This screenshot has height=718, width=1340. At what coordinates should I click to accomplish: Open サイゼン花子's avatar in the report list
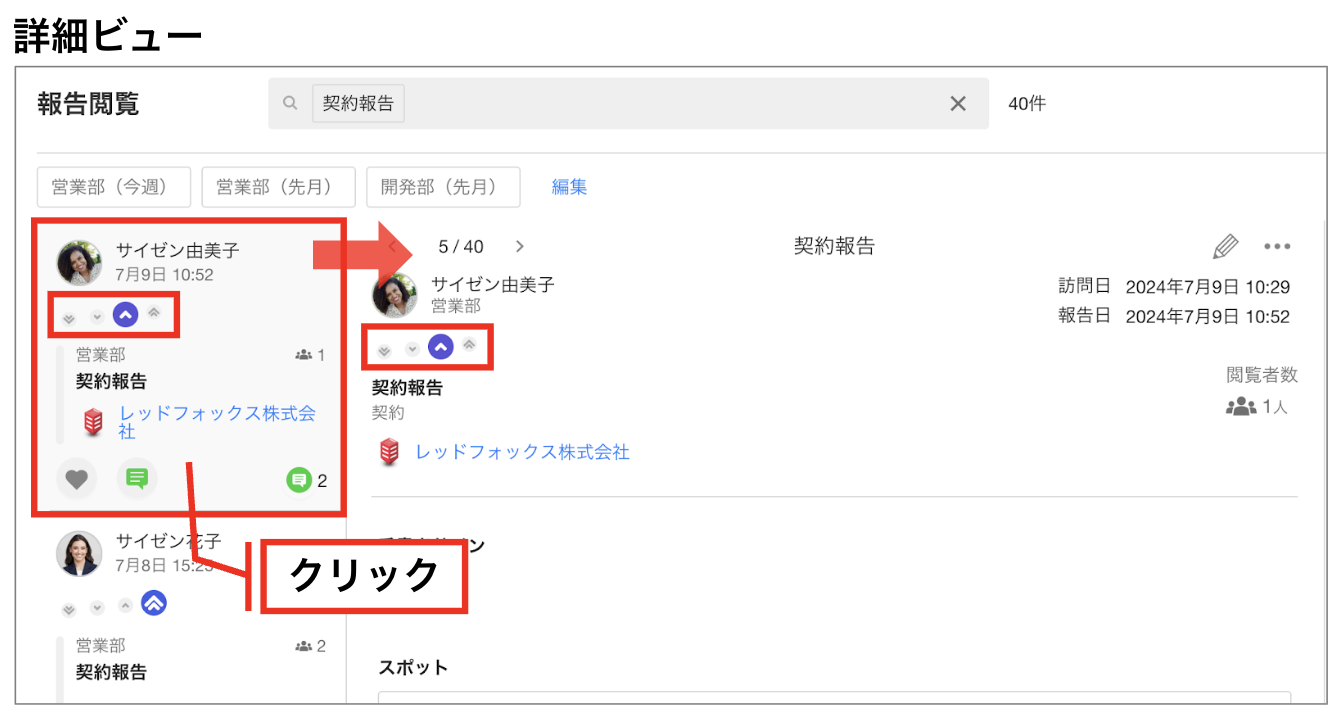79,553
